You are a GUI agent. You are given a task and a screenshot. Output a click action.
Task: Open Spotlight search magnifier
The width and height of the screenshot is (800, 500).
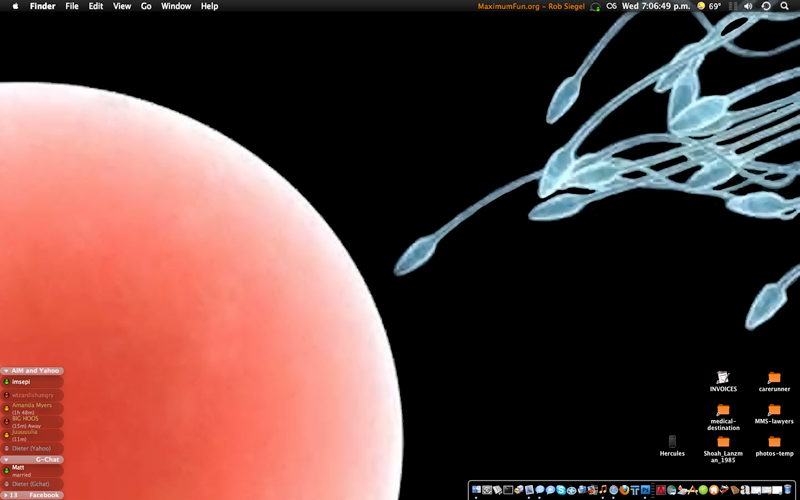point(784,6)
